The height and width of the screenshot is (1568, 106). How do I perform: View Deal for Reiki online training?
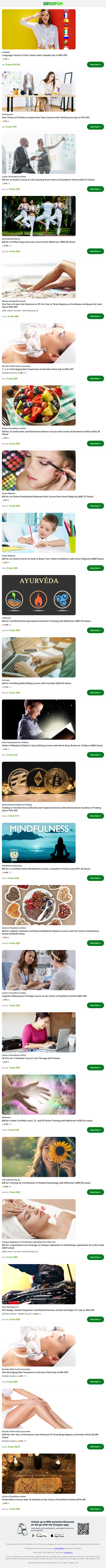click(96, 1130)
